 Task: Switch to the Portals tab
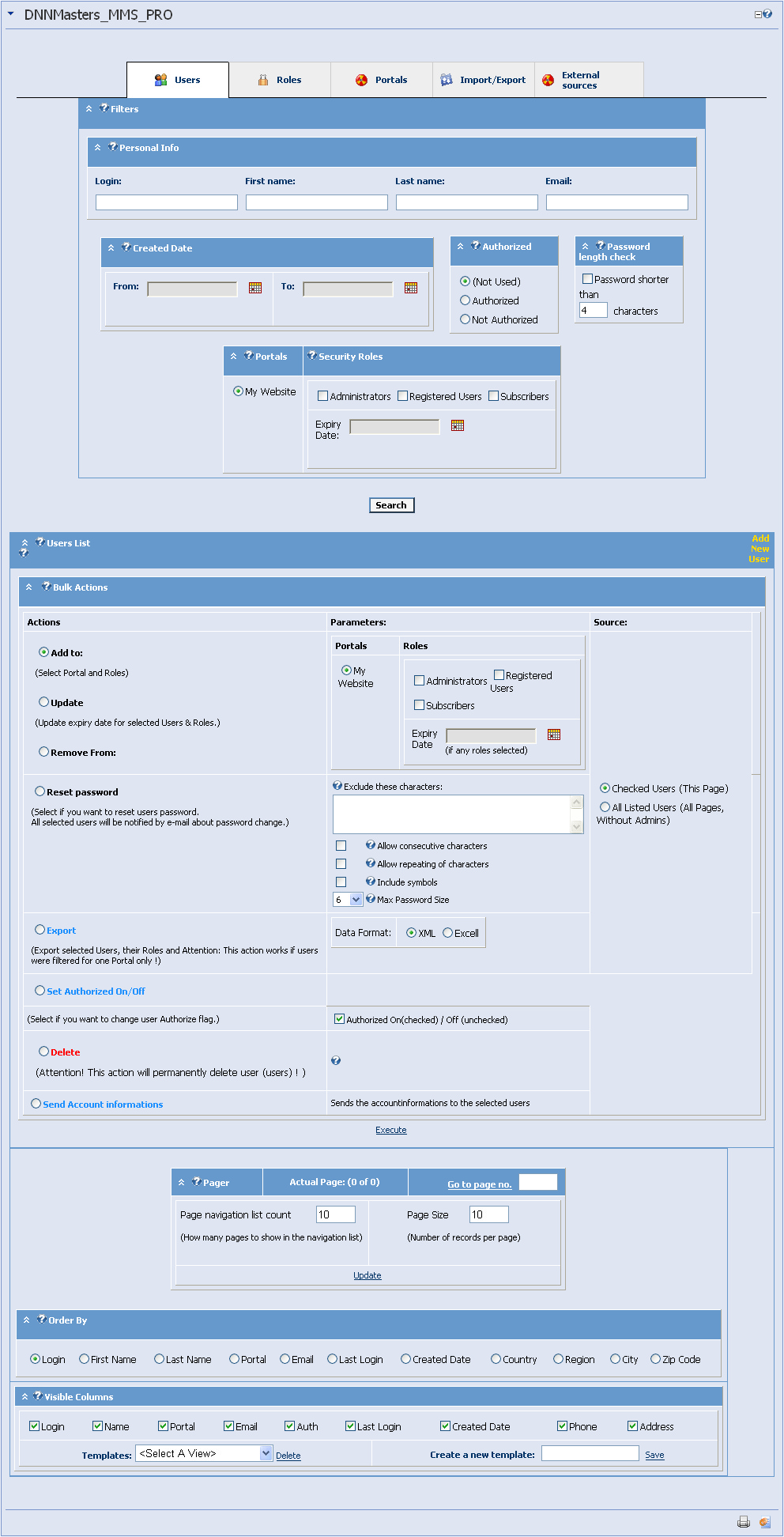pos(382,80)
